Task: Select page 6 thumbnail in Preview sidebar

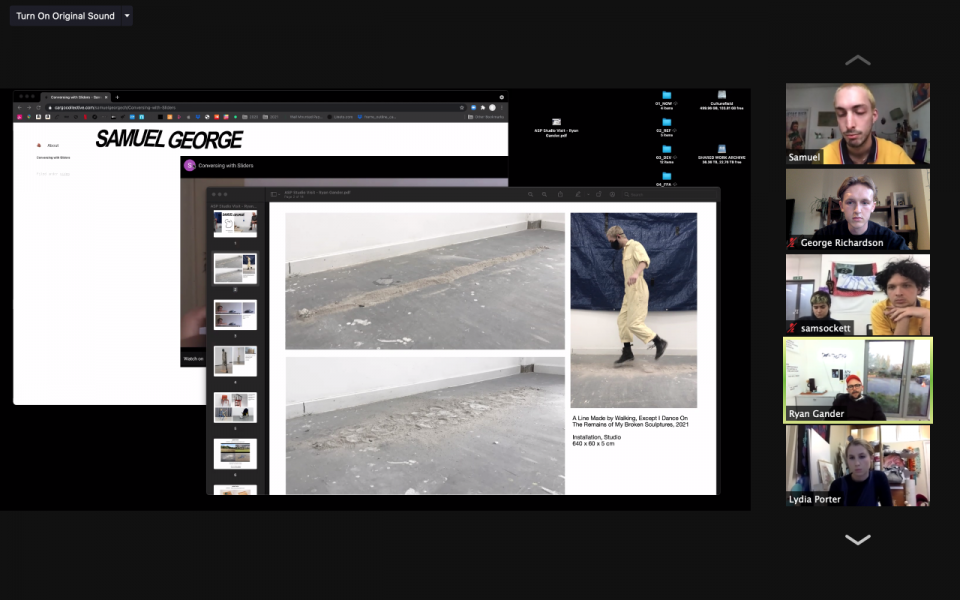Action: coord(235,454)
